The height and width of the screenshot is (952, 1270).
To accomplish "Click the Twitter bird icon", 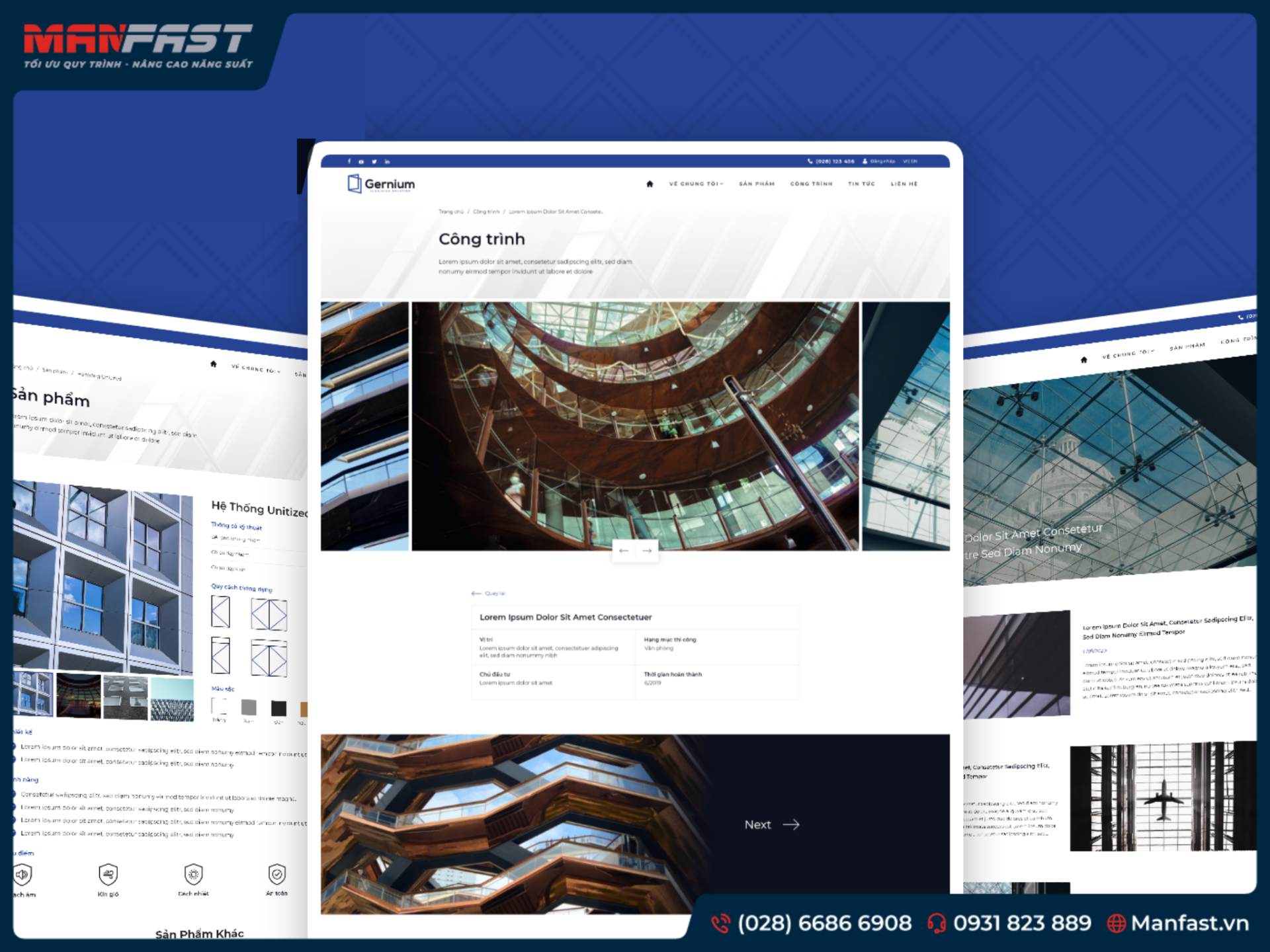I will click(x=374, y=161).
